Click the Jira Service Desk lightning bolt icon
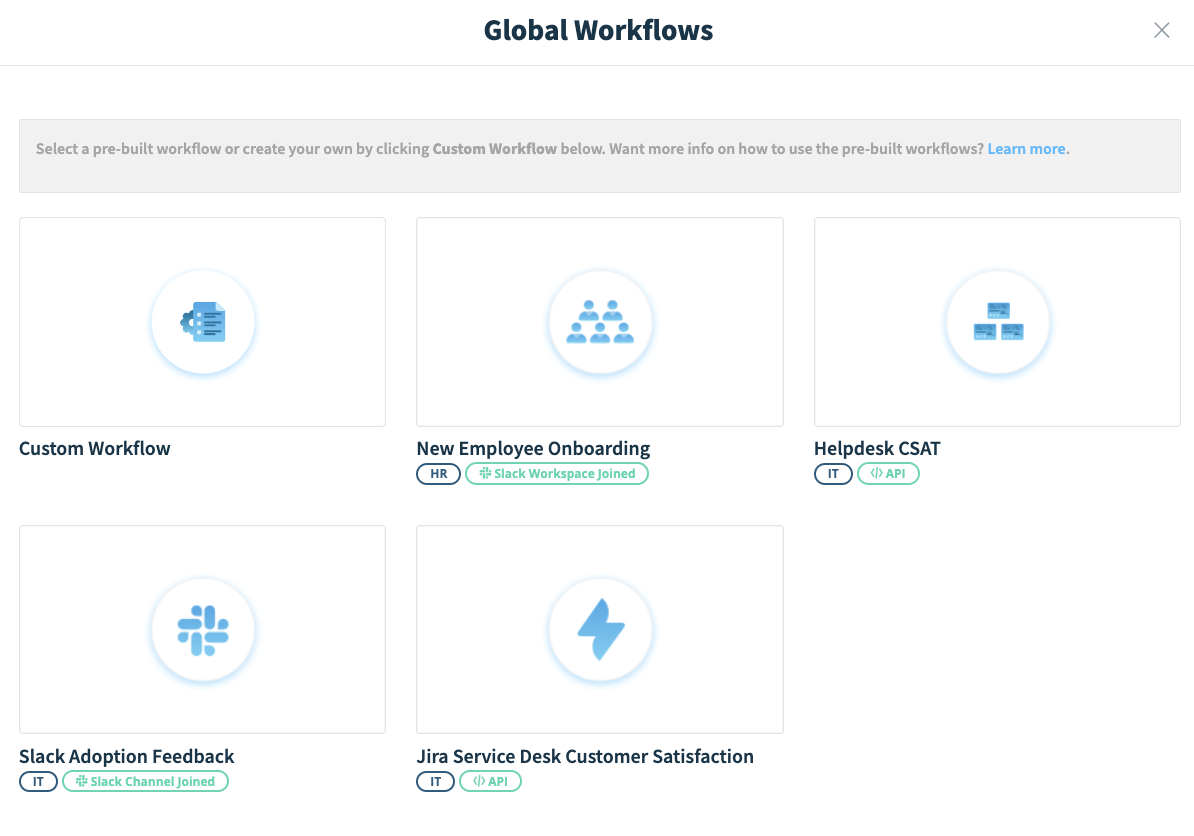 pyautogui.click(x=601, y=629)
